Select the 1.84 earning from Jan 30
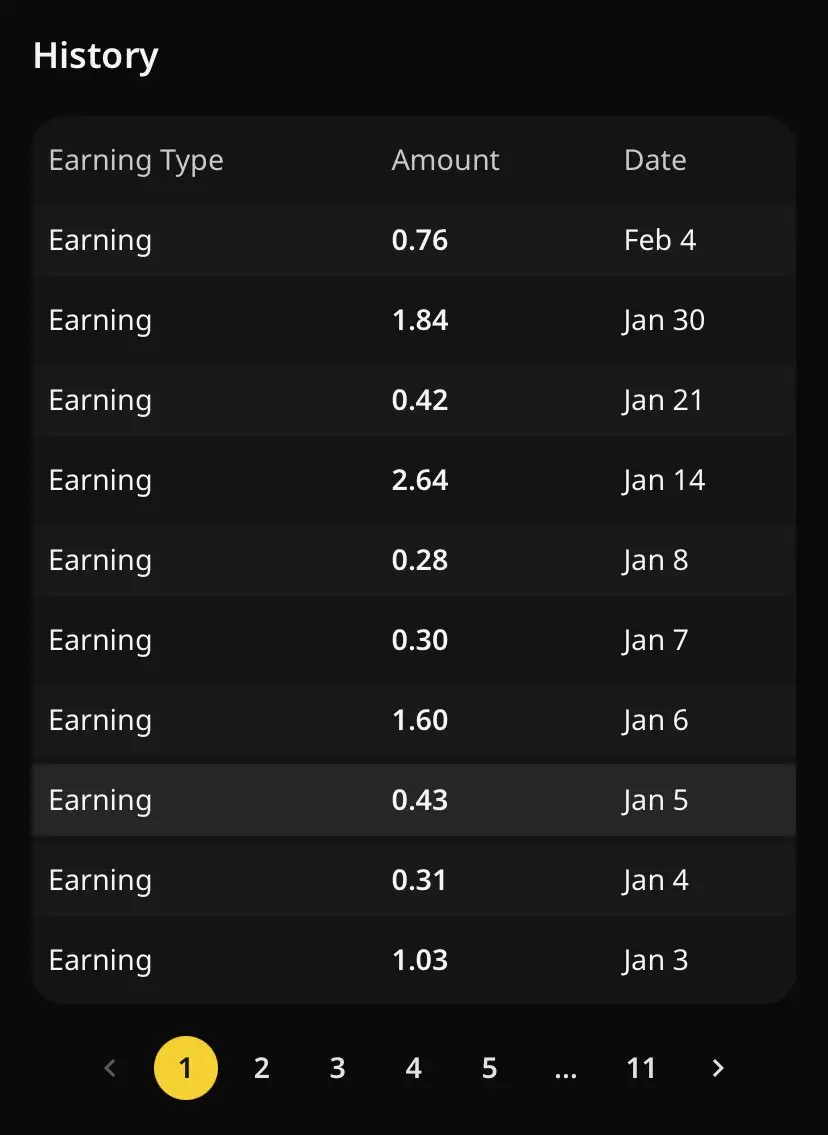Image resolution: width=828 pixels, height=1135 pixels. pyautogui.click(x=414, y=320)
